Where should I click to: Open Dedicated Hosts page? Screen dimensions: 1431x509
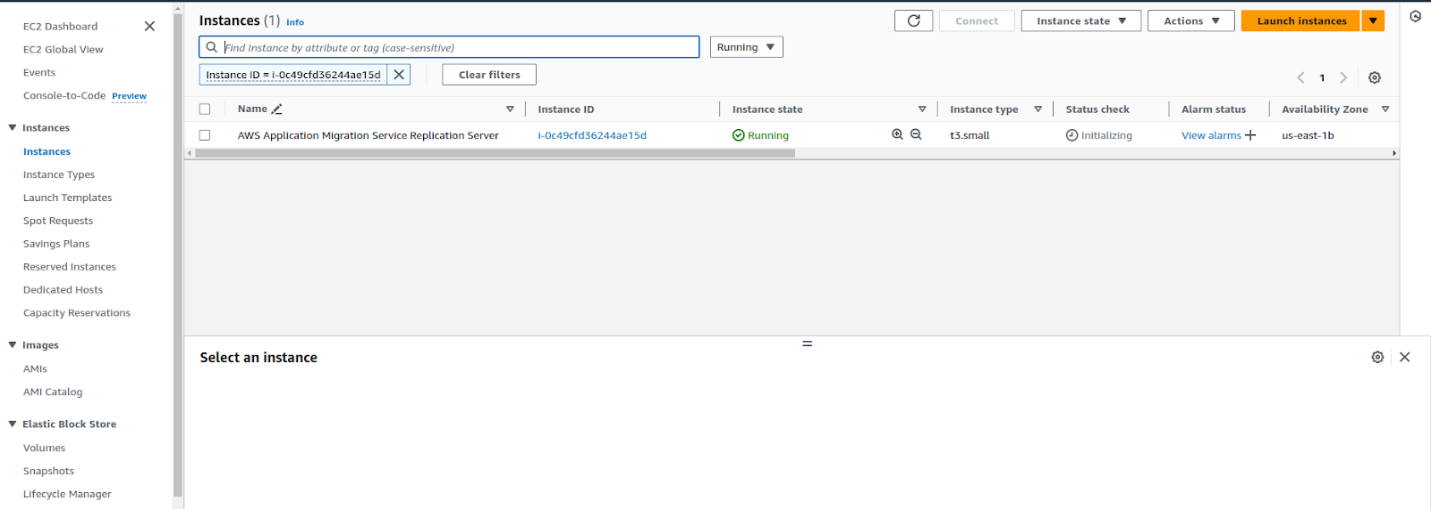coord(63,290)
